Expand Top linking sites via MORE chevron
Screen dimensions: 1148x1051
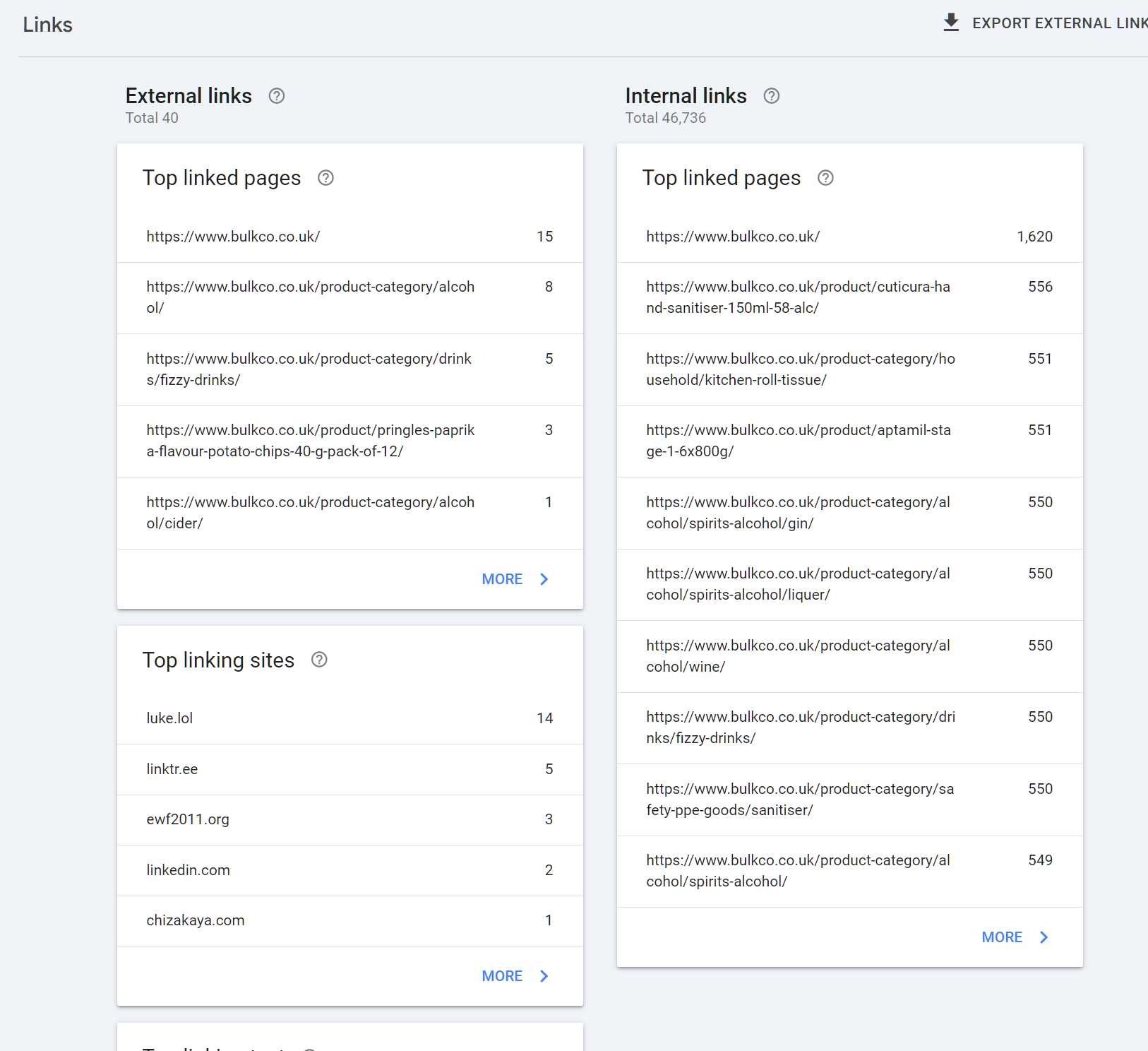click(544, 976)
